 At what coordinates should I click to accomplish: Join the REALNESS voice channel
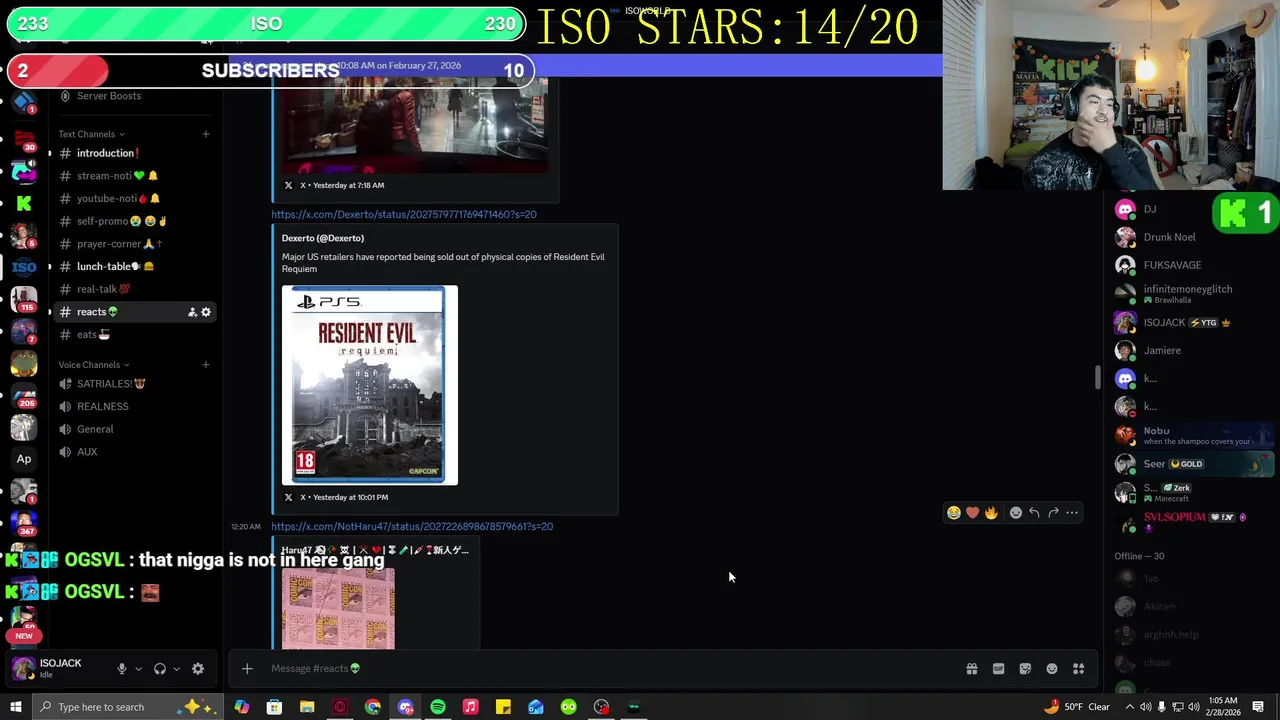(x=135, y=407)
